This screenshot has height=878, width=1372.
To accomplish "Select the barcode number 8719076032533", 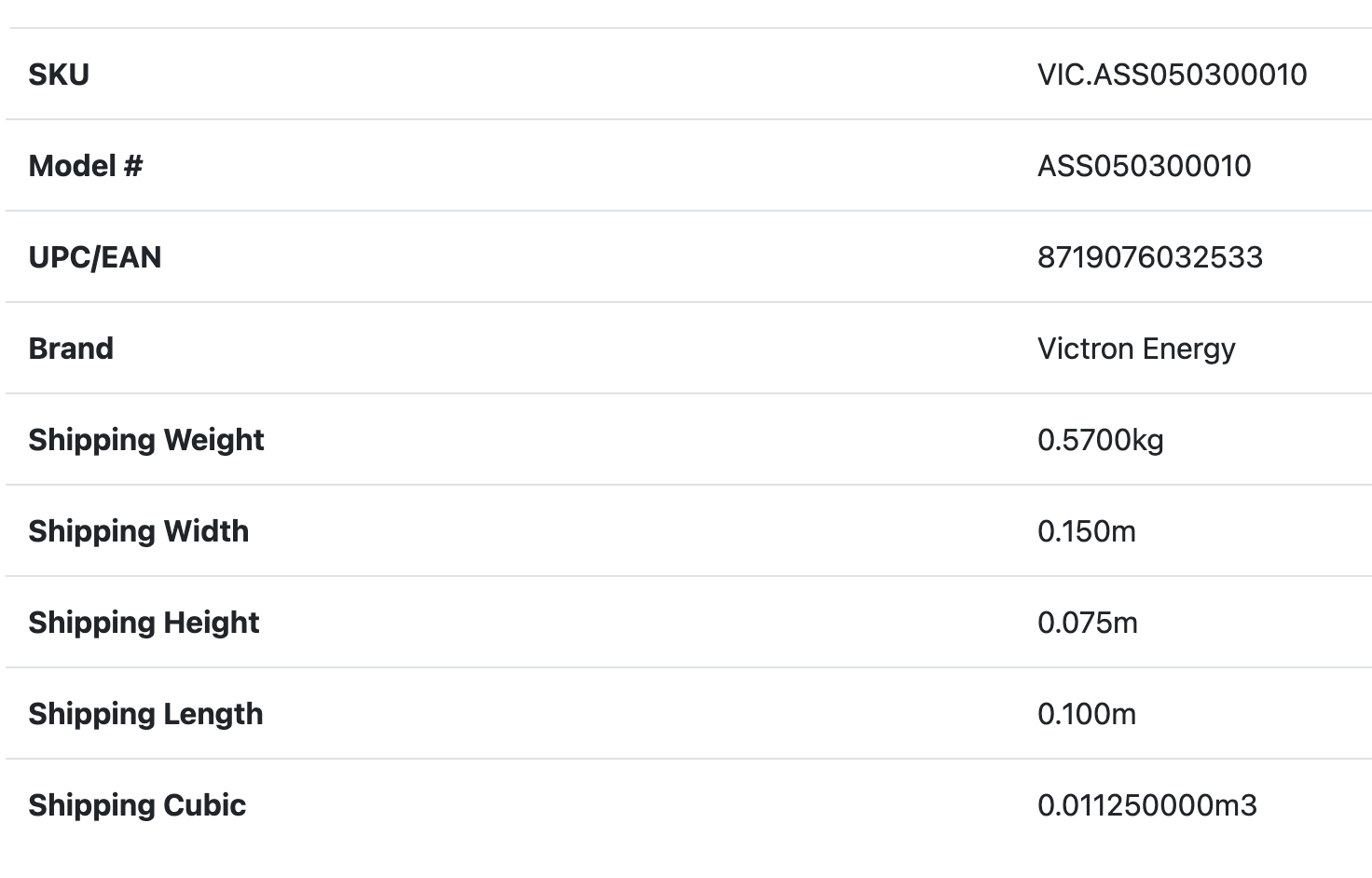I will 1149,257.
